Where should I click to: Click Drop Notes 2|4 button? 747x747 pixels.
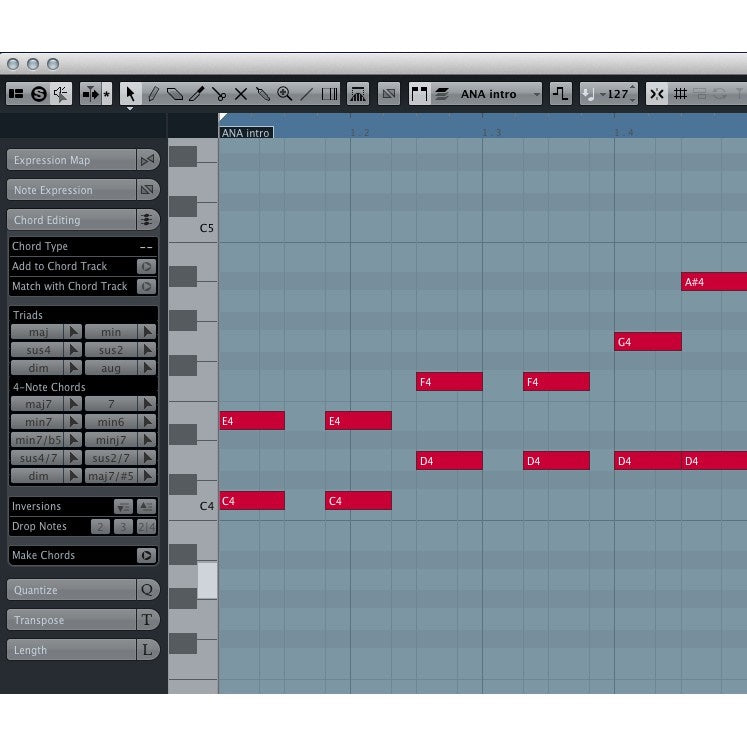click(x=146, y=527)
